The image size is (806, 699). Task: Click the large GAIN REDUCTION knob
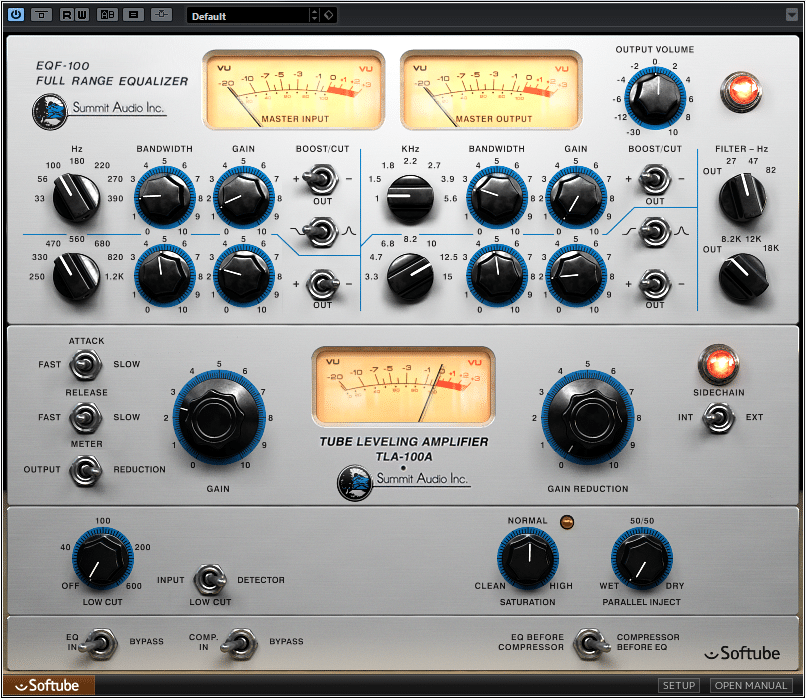coord(588,418)
